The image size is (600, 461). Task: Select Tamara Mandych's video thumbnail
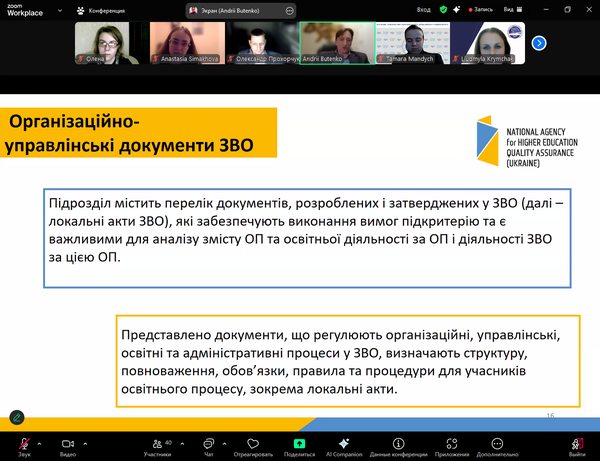(412, 43)
